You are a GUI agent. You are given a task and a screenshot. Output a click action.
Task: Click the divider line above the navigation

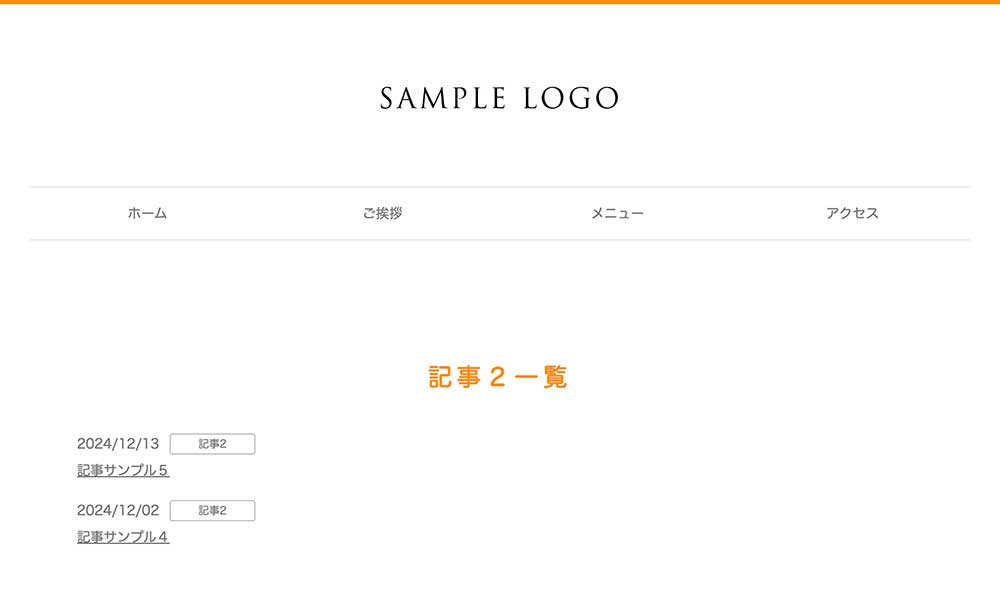[x=500, y=187]
